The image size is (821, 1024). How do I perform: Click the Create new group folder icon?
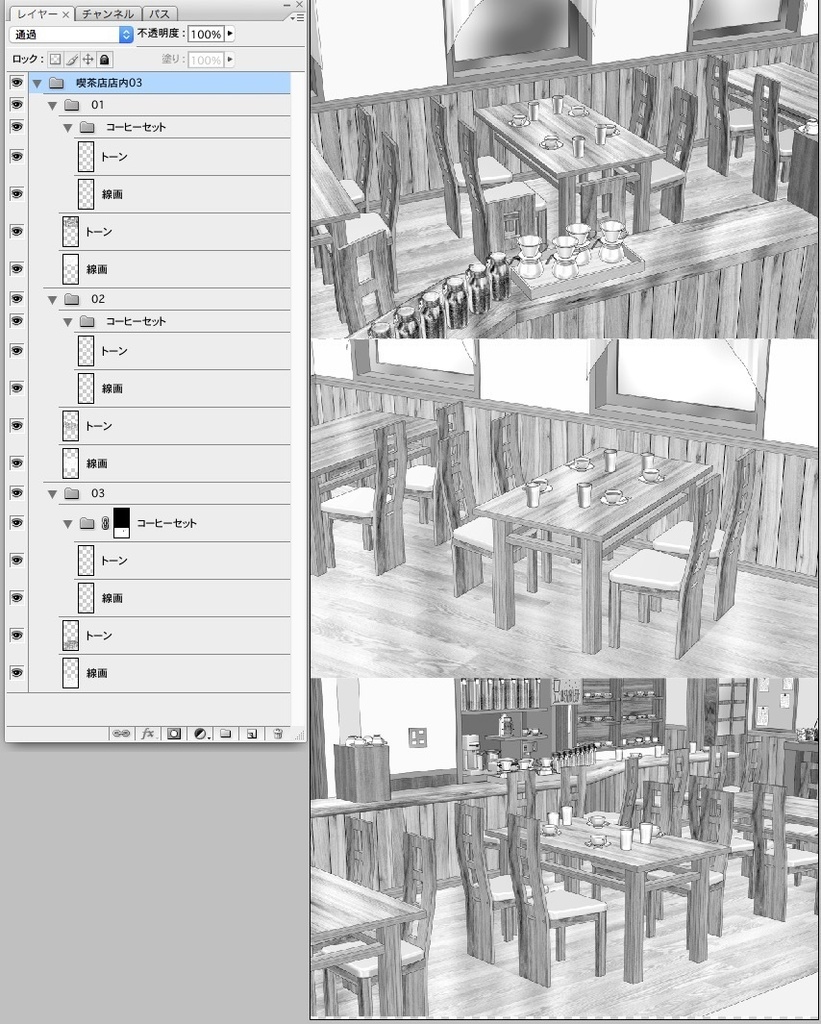pos(225,734)
